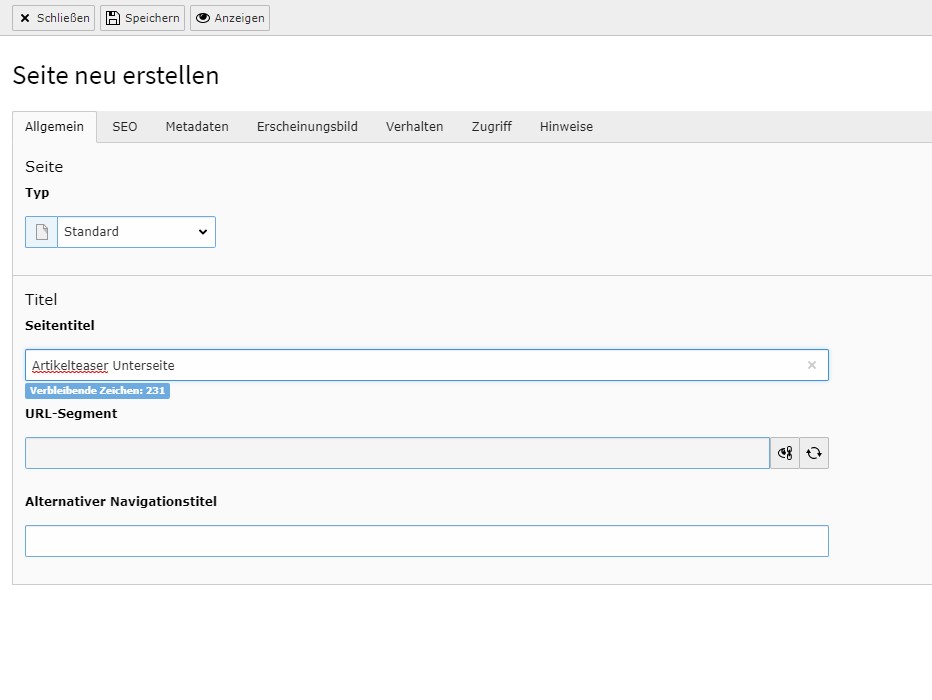The image size is (932, 700).
Task: Clear the Seitentitel field with the x icon
Action: tap(811, 365)
